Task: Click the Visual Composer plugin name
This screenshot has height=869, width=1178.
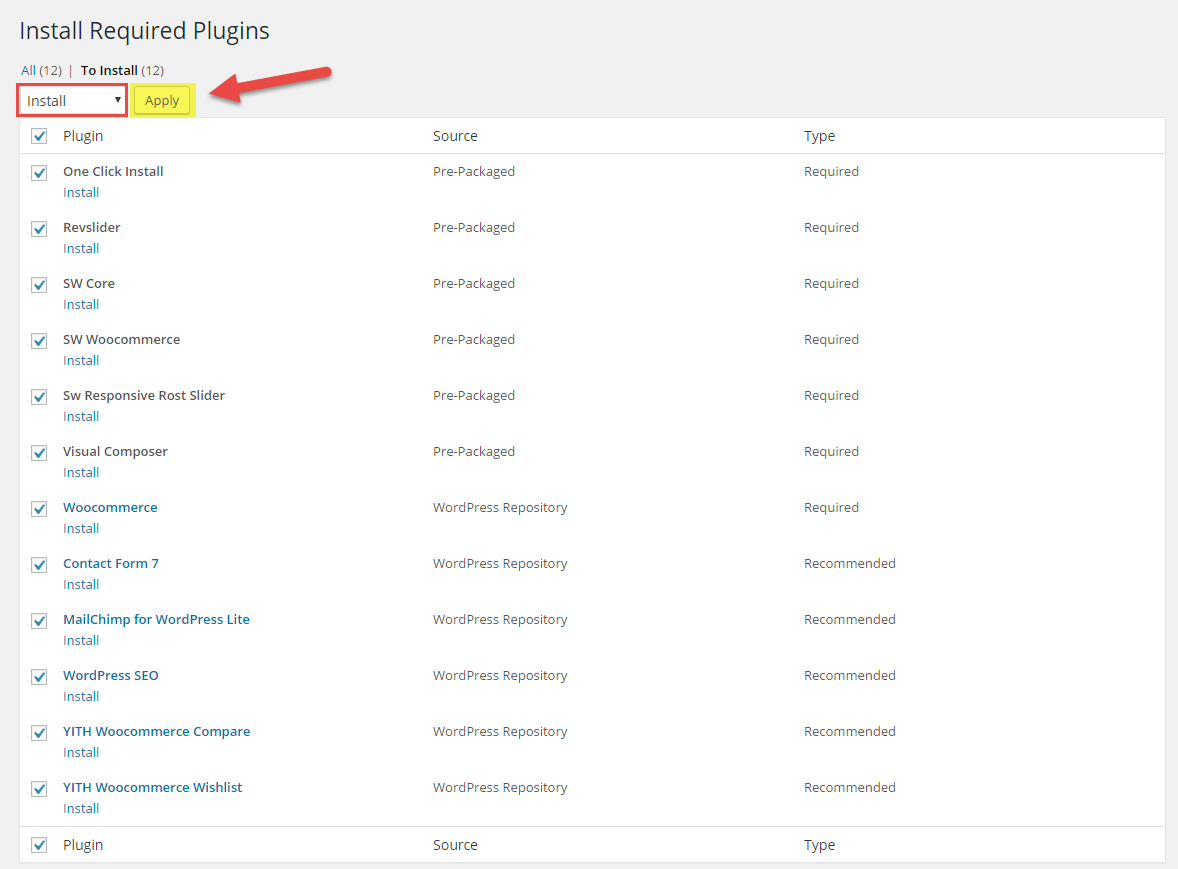Action: (x=116, y=451)
